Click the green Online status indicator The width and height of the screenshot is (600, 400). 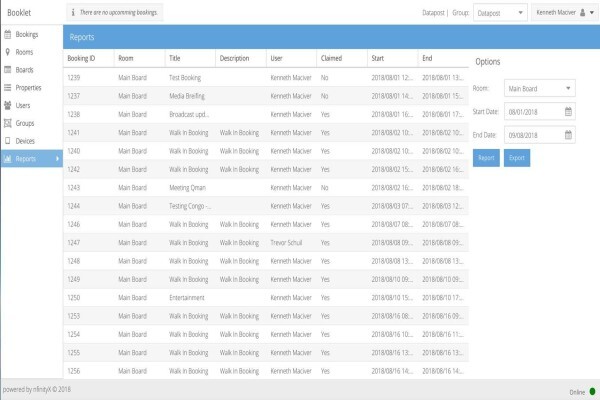pos(592,391)
